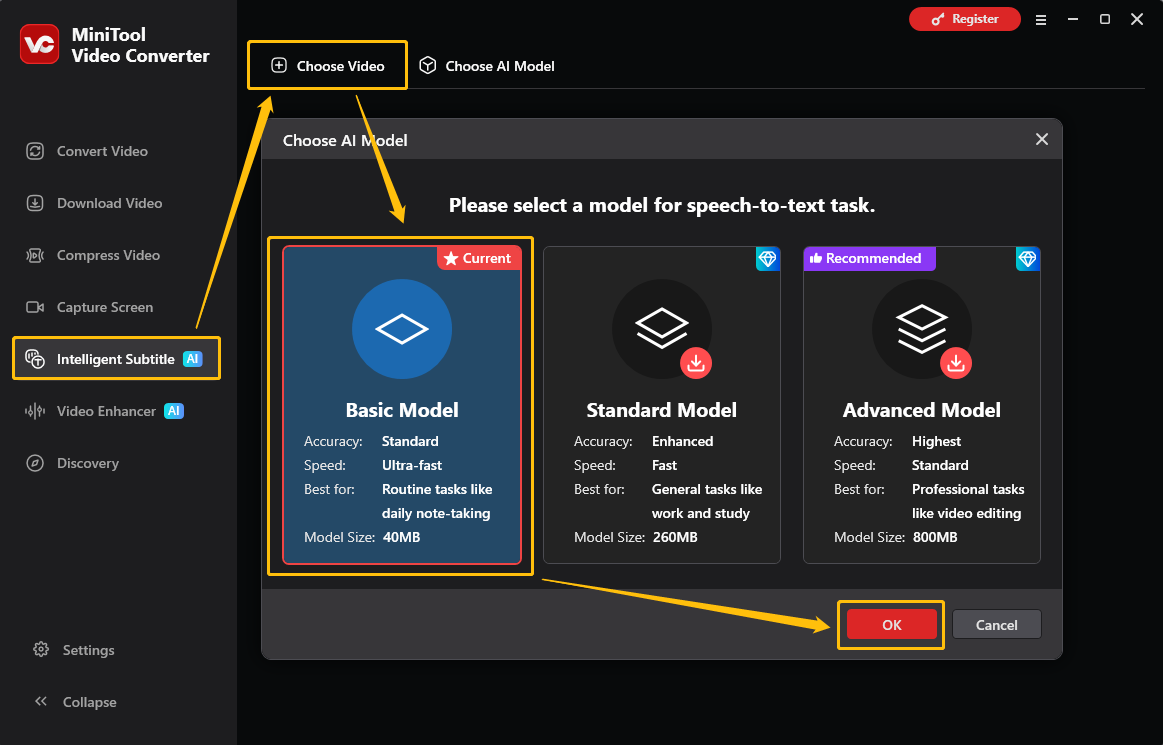Click the Choose Video tab

coord(327,66)
